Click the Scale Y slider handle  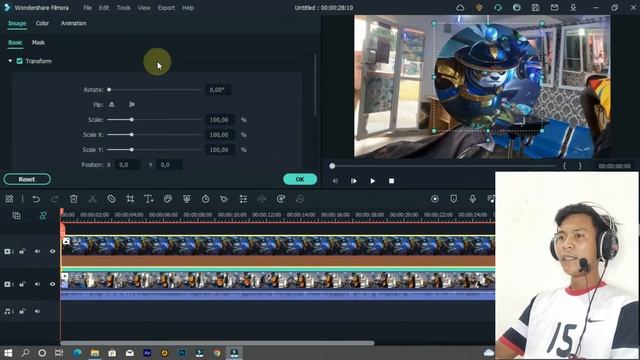132,150
